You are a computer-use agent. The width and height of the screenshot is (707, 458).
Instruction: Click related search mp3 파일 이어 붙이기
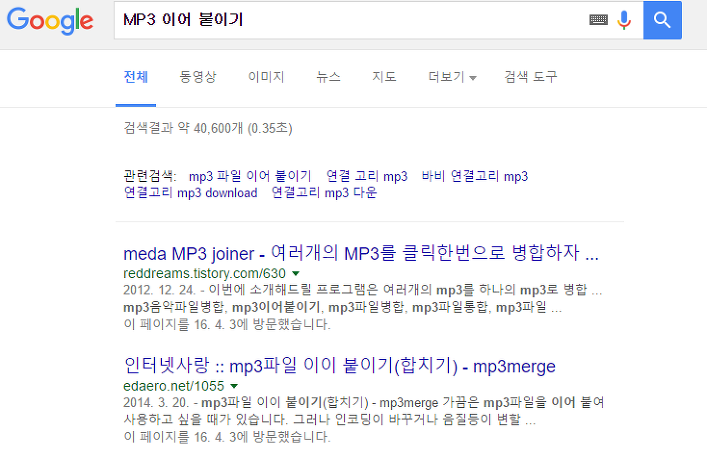(250, 176)
